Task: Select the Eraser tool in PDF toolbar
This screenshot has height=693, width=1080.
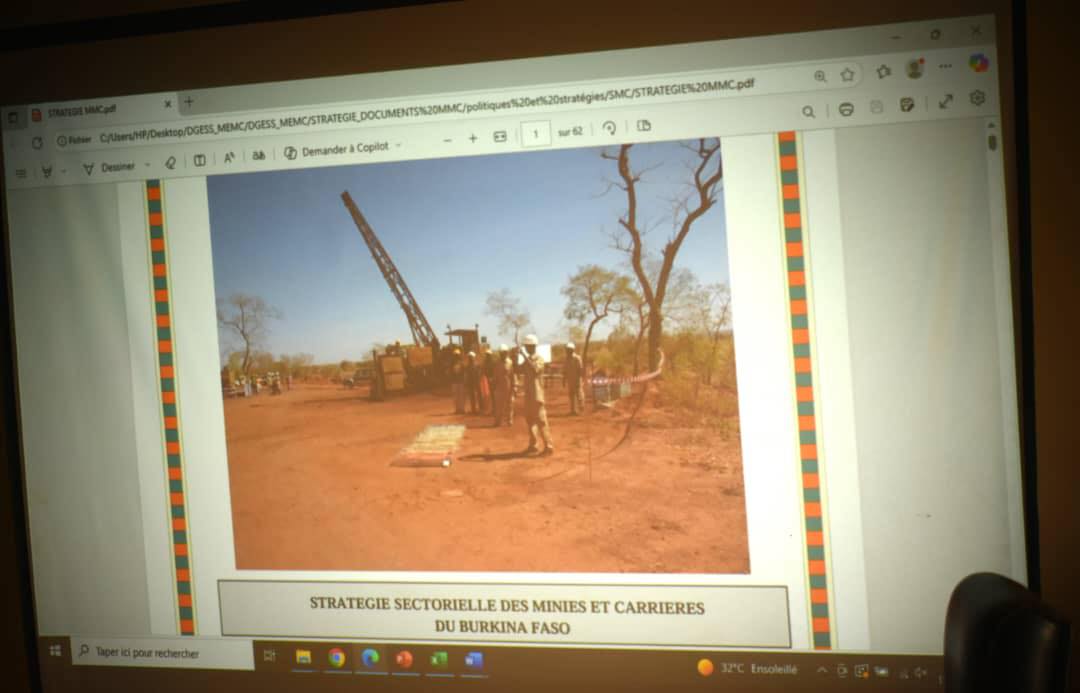Action: [170, 163]
